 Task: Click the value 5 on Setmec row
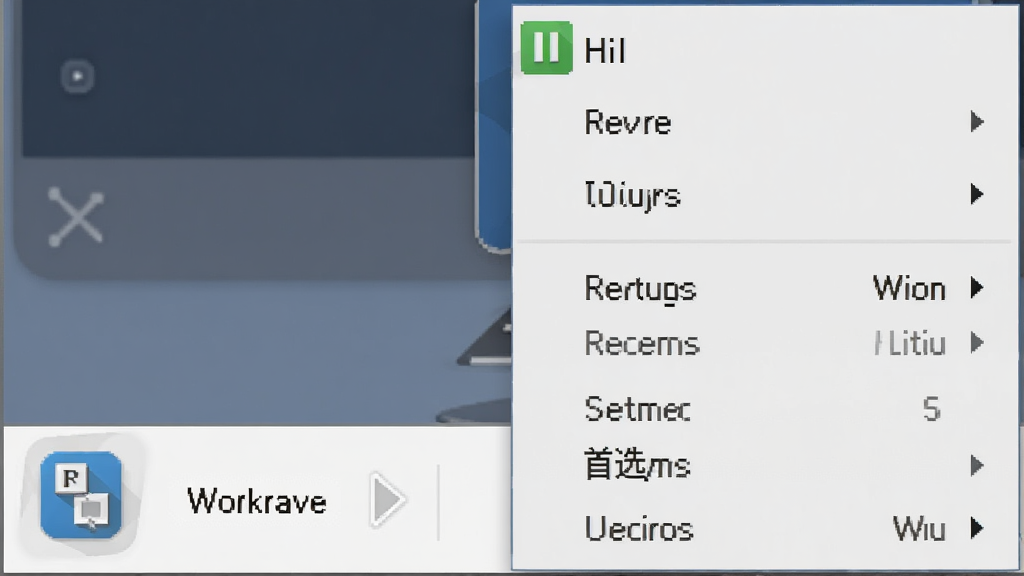point(932,409)
